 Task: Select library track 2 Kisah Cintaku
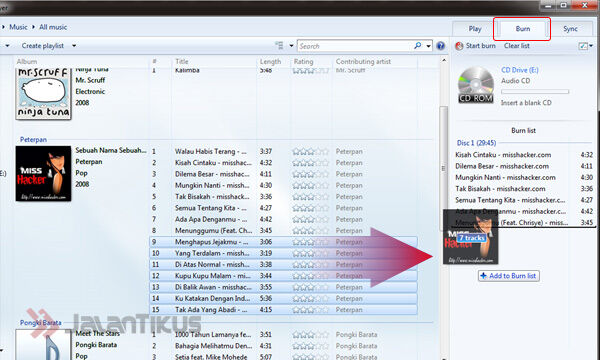click(x=213, y=163)
